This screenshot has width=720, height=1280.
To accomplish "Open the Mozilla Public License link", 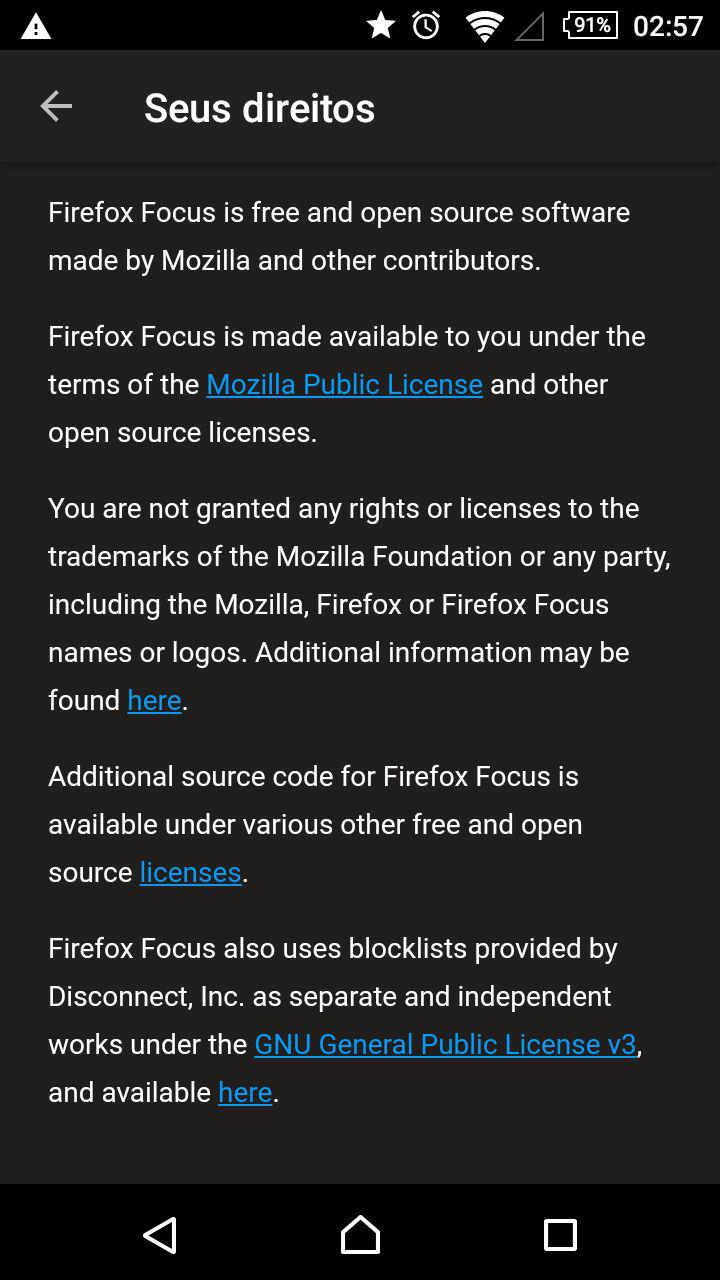I will (x=344, y=385).
